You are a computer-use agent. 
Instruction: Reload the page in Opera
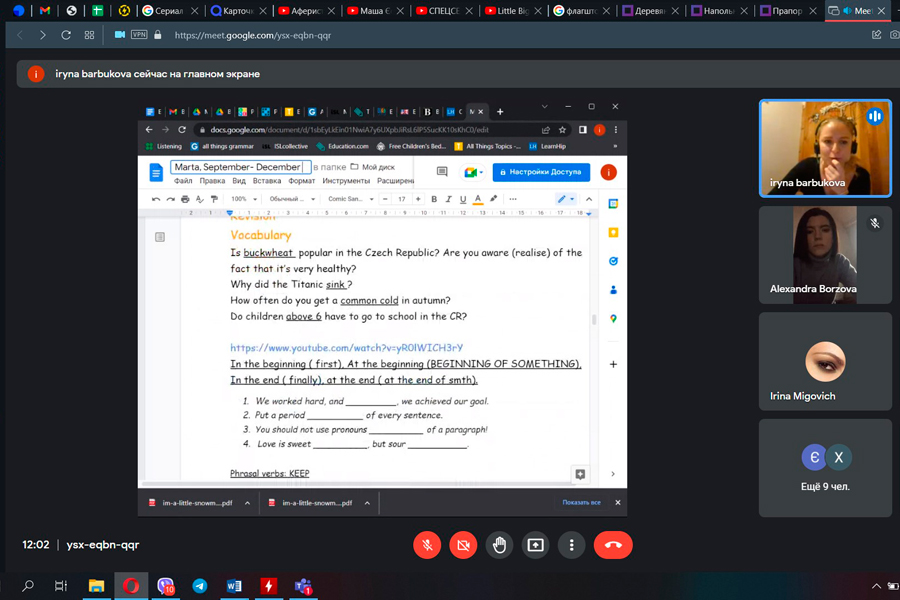point(66,35)
